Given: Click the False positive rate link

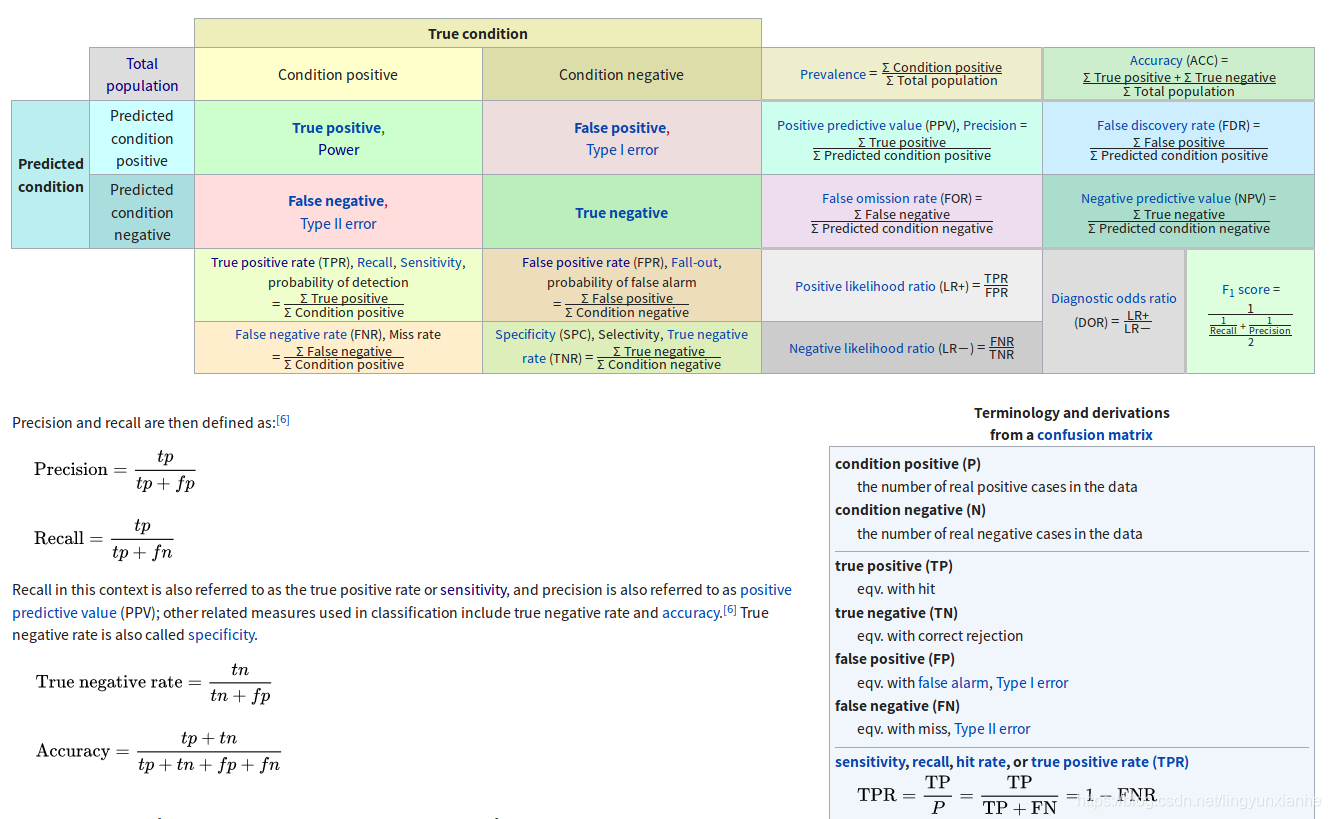Looking at the screenshot, I should (x=576, y=263).
